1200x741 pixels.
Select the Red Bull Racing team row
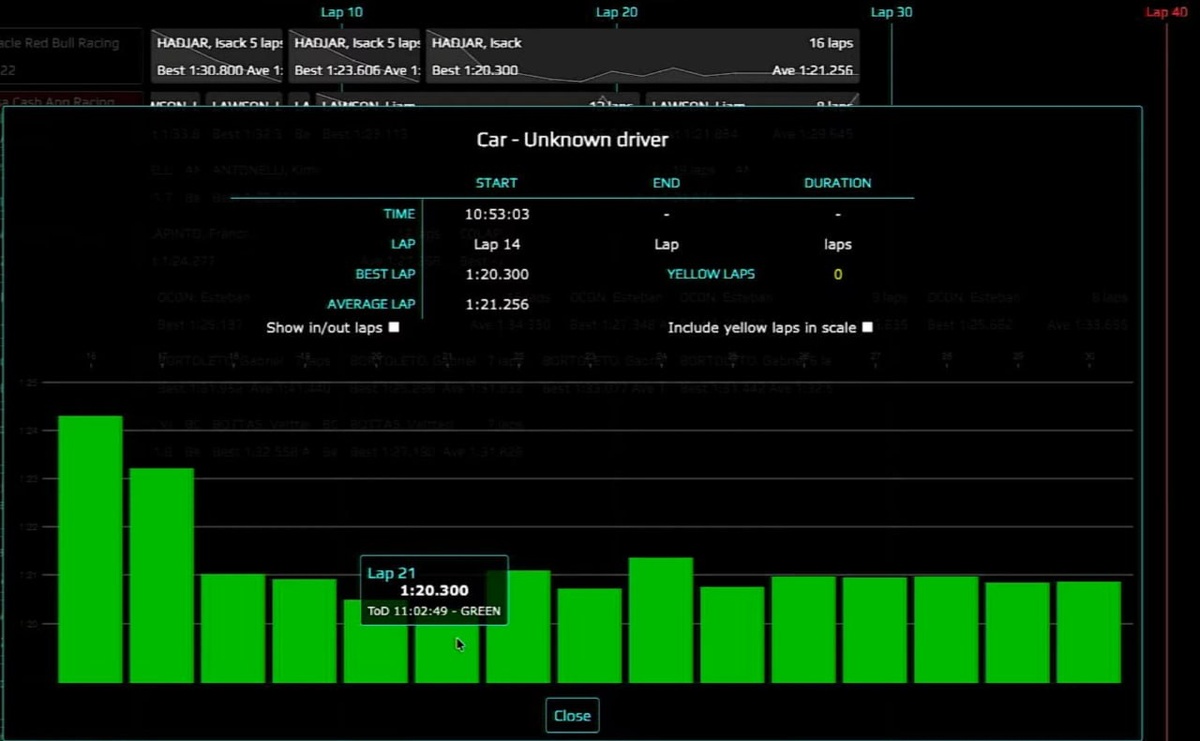point(71,56)
